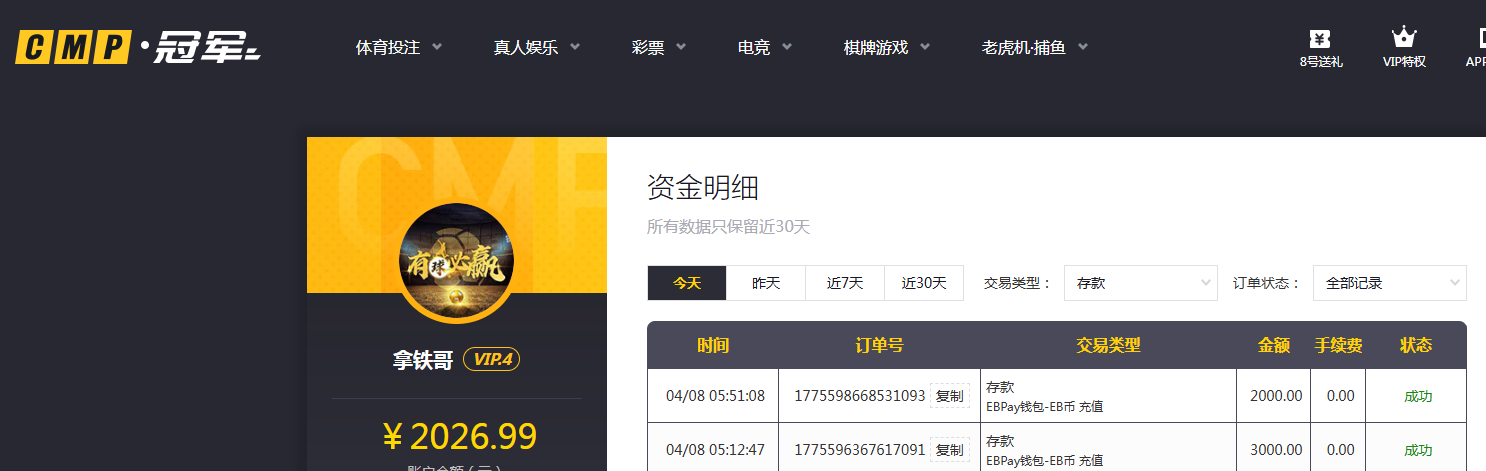1486x471 pixels.
Task: Open the 订单状态 全部记录 dropdown
Action: (1389, 283)
